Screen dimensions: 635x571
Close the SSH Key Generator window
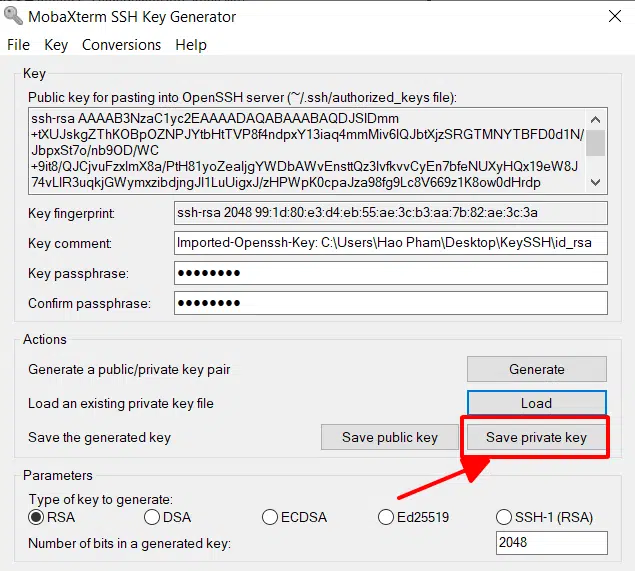(613, 16)
